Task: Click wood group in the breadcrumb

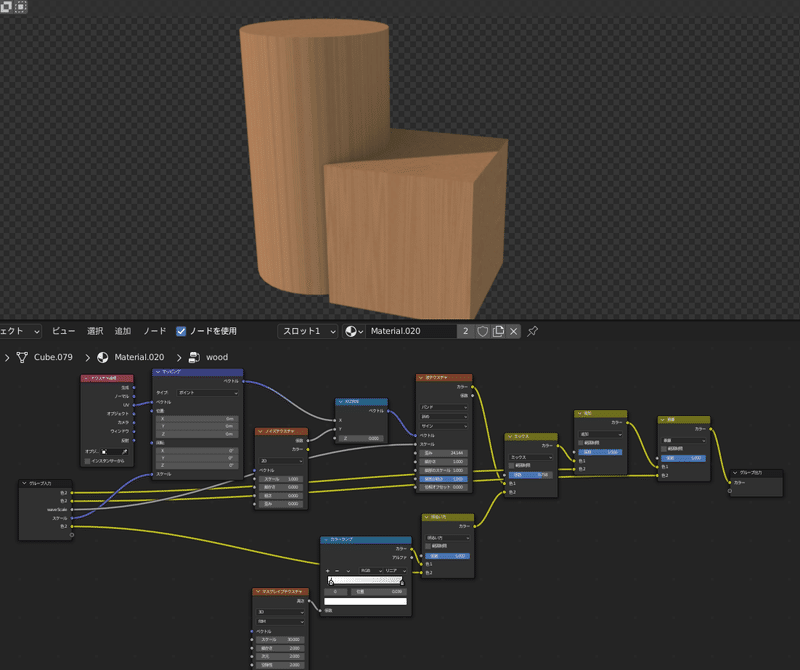Action: (x=217, y=357)
